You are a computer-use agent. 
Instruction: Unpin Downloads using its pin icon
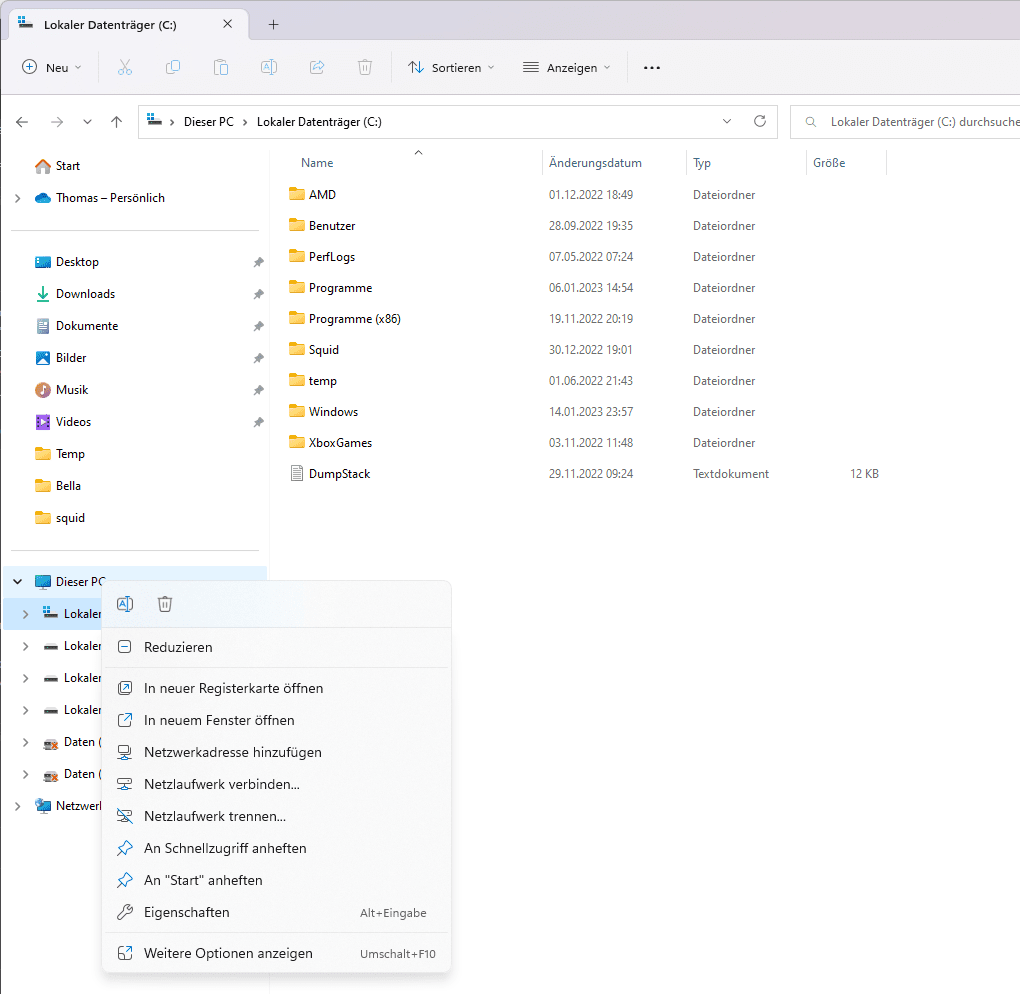pyautogui.click(x=258, y=294)
